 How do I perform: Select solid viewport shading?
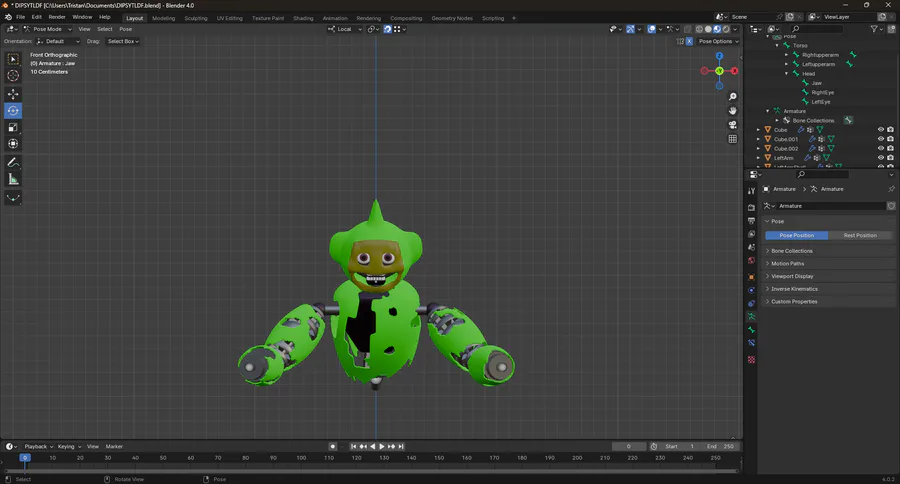tap(708, 29)
